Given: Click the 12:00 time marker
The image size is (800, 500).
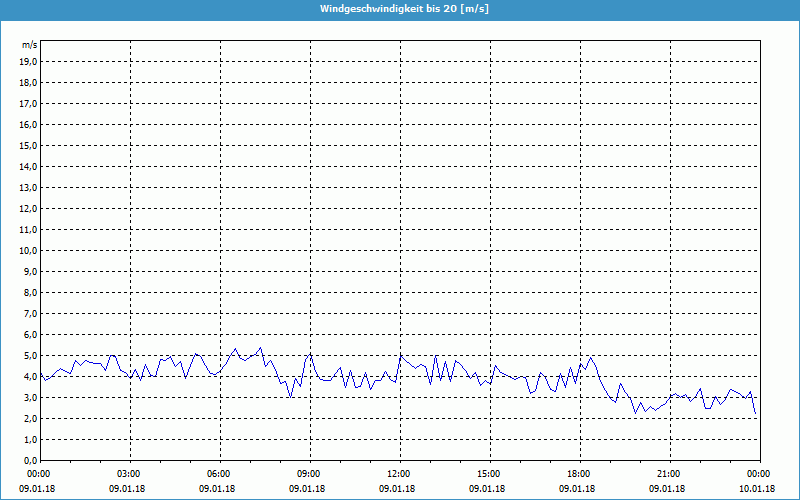Looking at the screenshot, I should click(399, 474).
